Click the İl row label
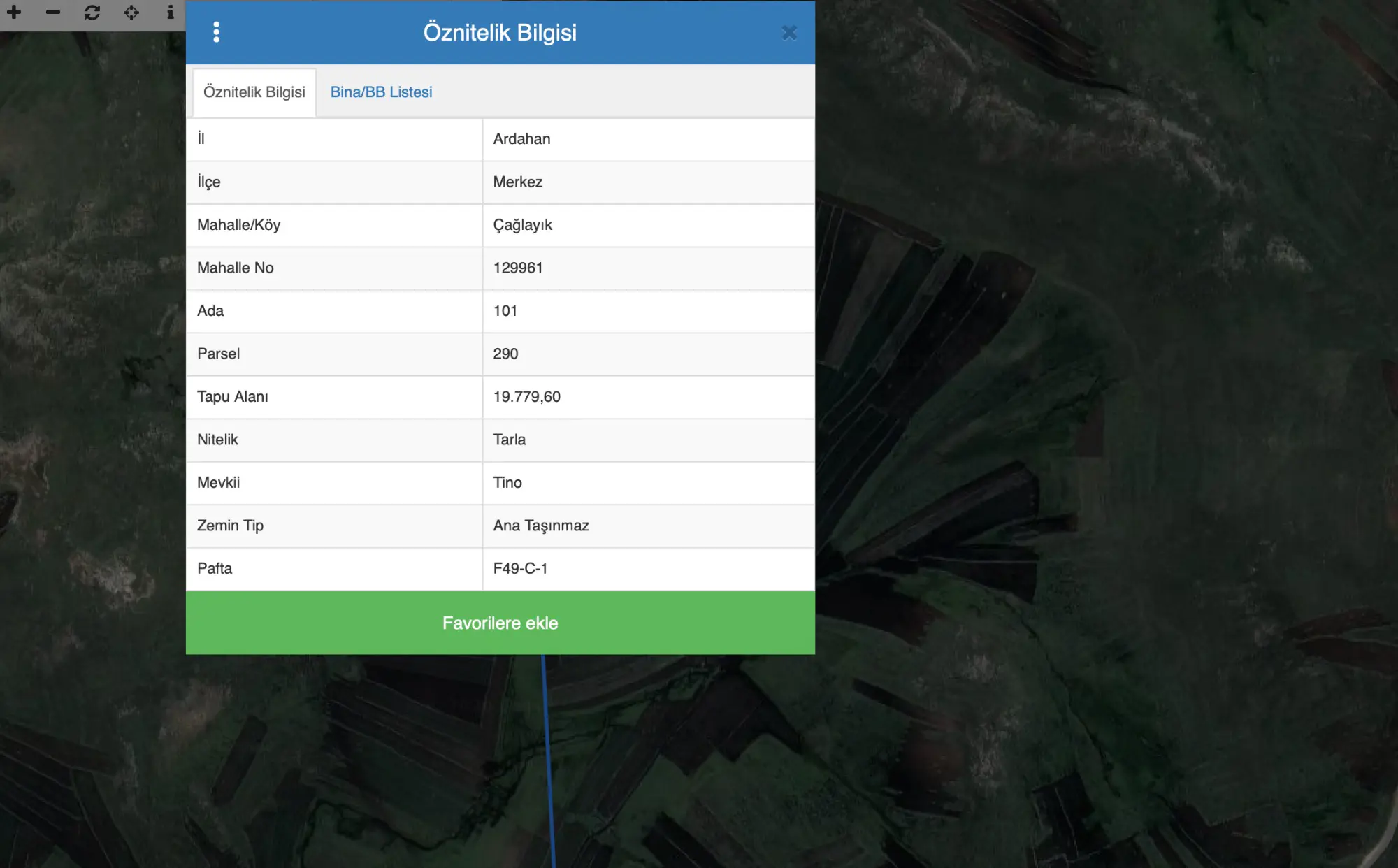Screen dimensions: 1398x868 [x=201, y=138]
